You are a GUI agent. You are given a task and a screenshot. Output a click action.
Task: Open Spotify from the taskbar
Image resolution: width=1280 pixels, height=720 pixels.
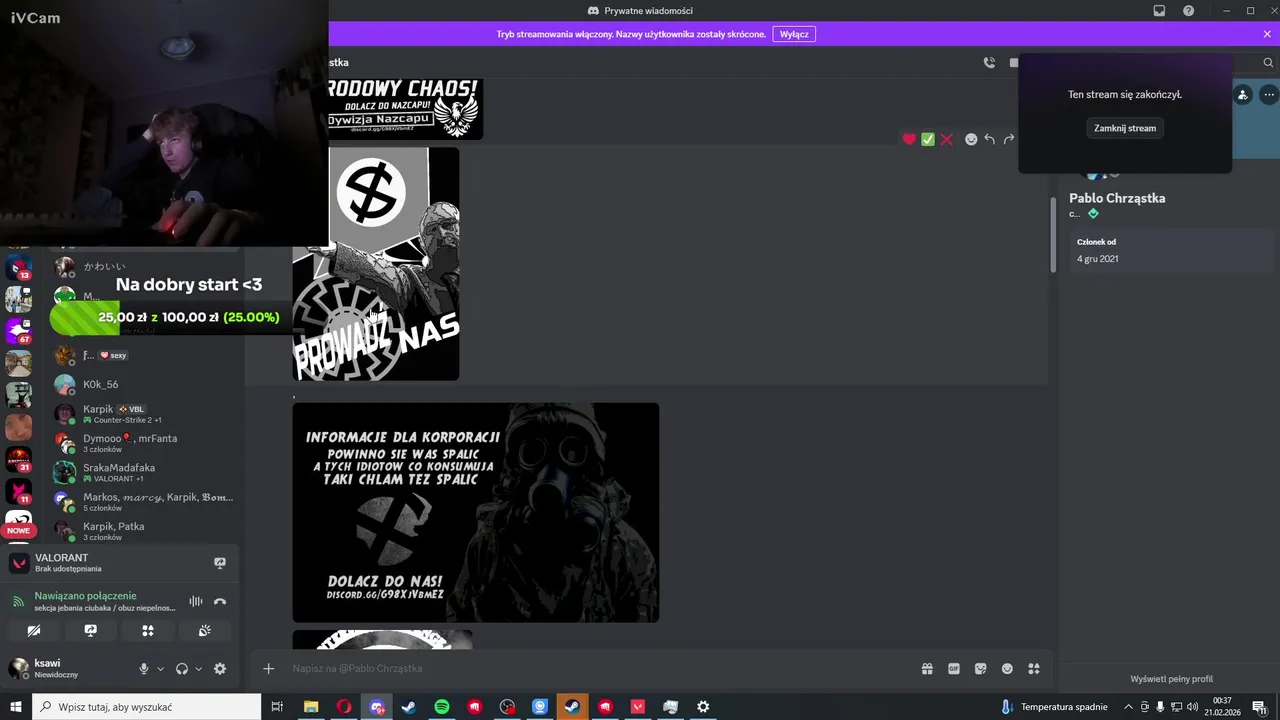[x=442, y=707]
